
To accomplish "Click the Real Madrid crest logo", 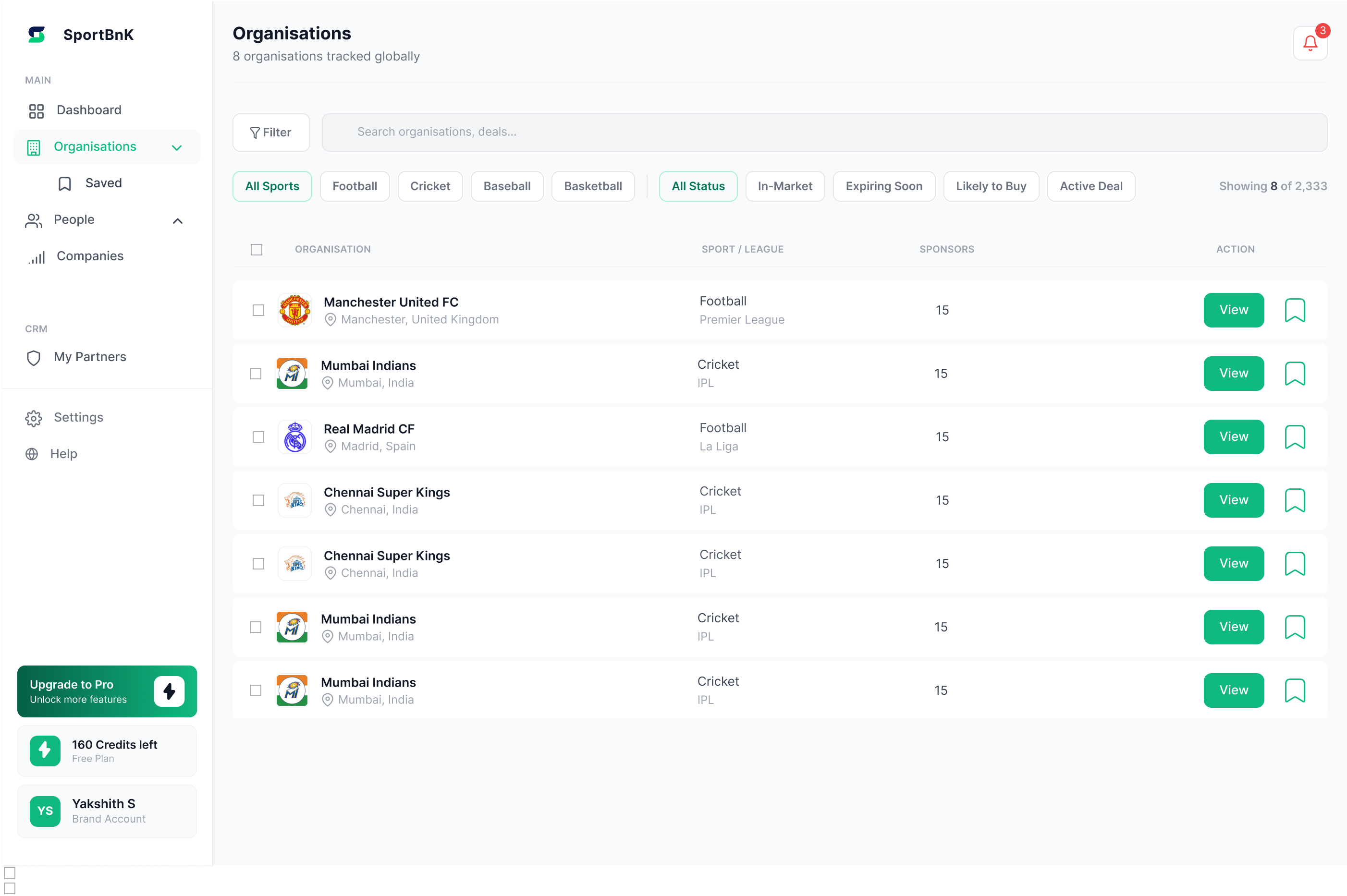I will click(x=295, y=437).
